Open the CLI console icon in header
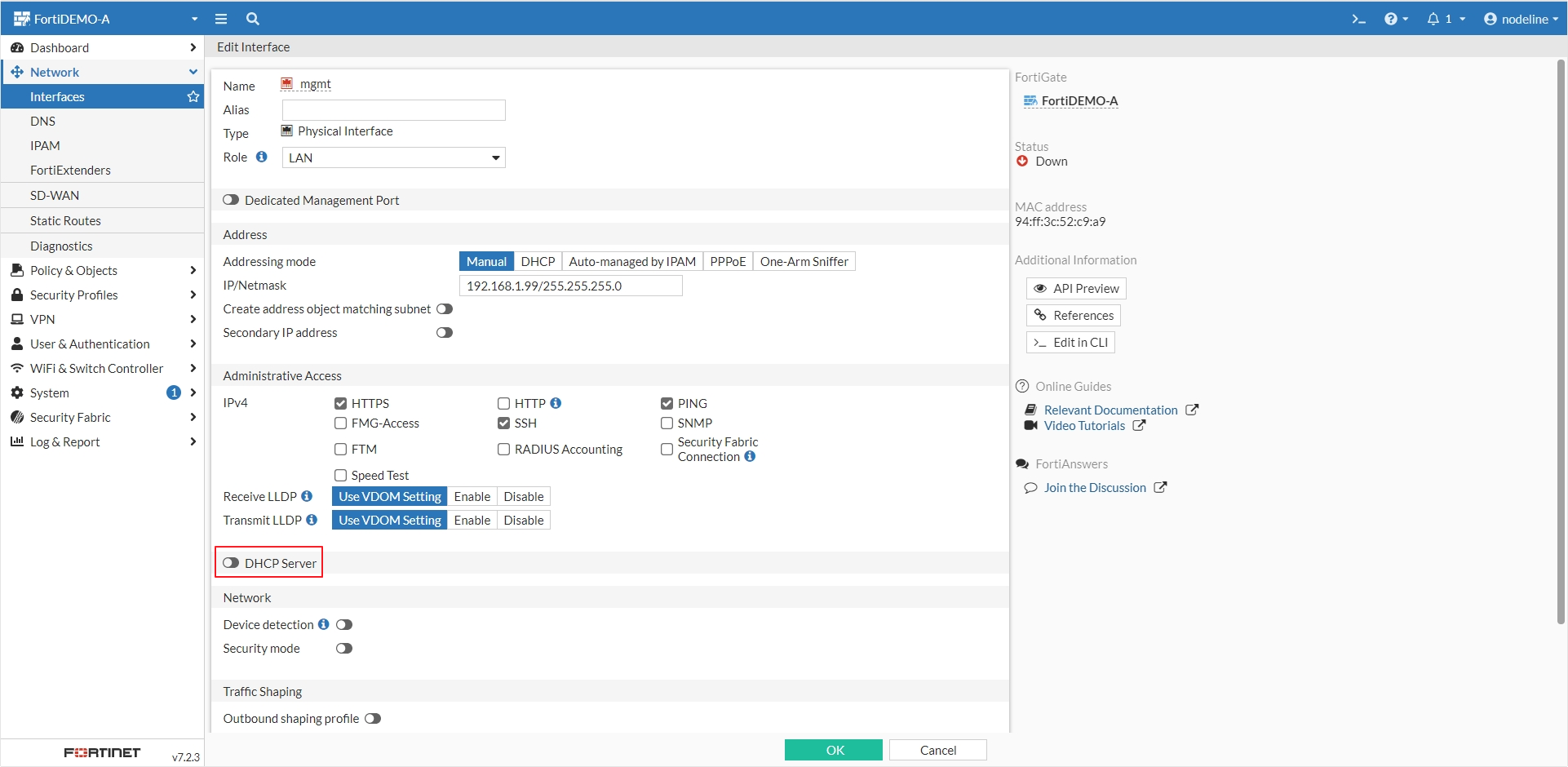Screen dimensions: 1568x767 pyautogui.click(x=1358, y=19)
